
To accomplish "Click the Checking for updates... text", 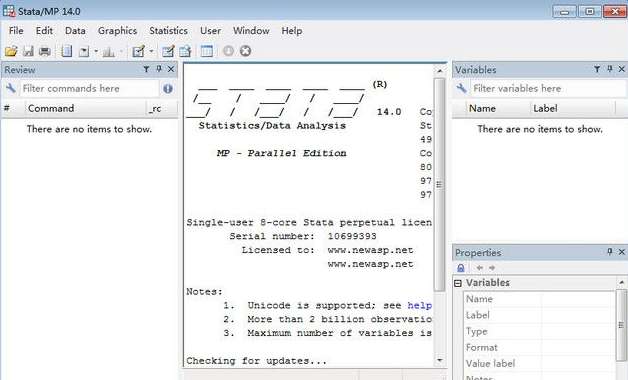I will click(x=256, y=361).
